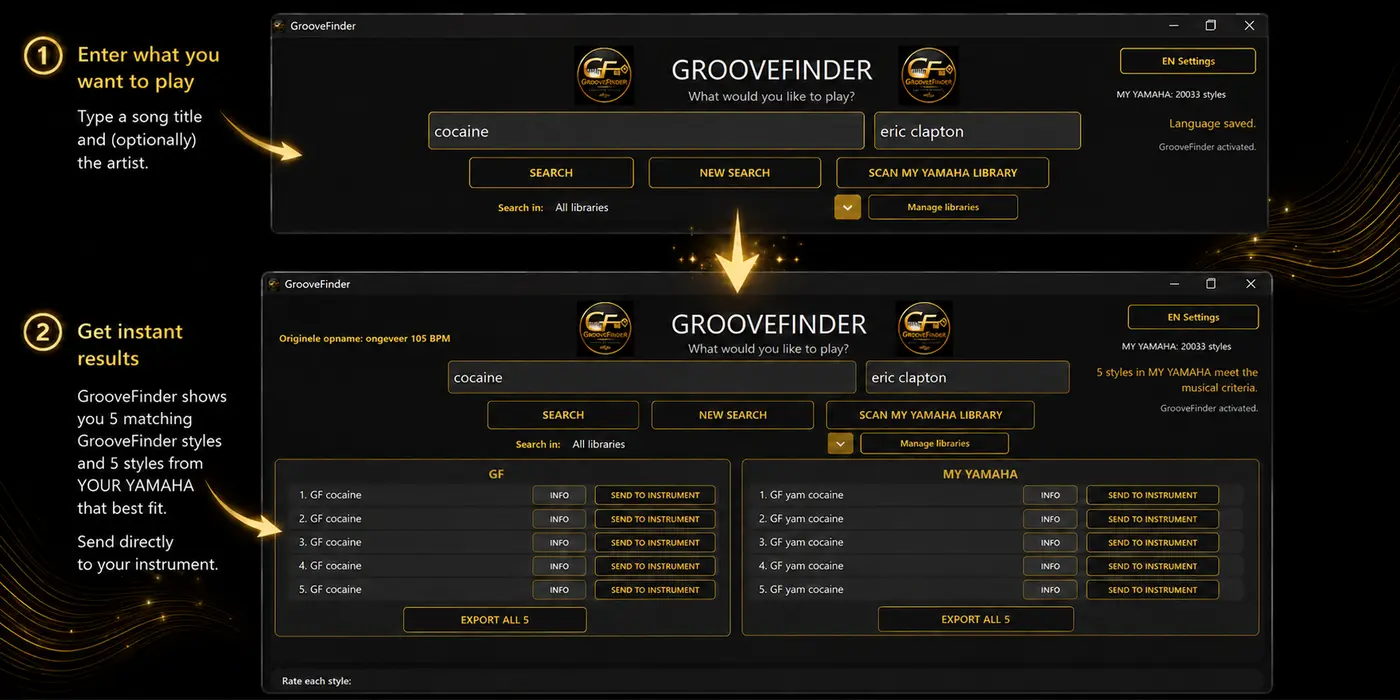
Task: Open EN Settings in lower window
Action: pyautogui.click(x=1193, y=317)
